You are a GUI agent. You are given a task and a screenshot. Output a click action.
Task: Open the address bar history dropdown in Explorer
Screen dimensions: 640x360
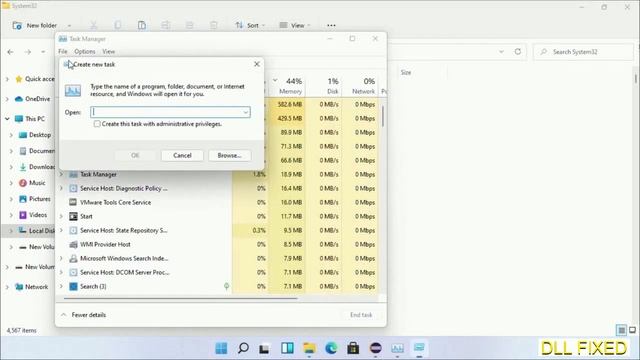coord(501,52)
